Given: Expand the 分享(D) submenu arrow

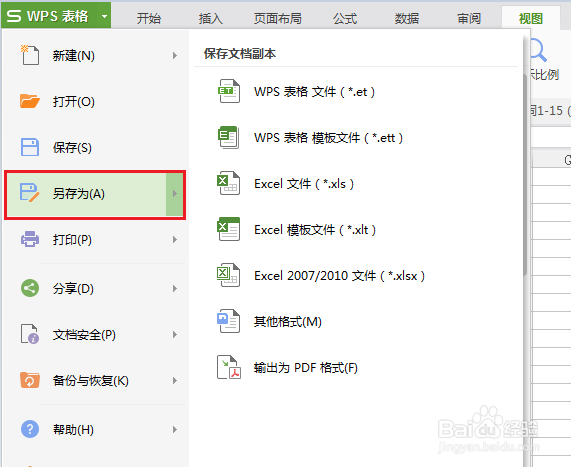Looking at the screenshot, I should tap(175, 289).
